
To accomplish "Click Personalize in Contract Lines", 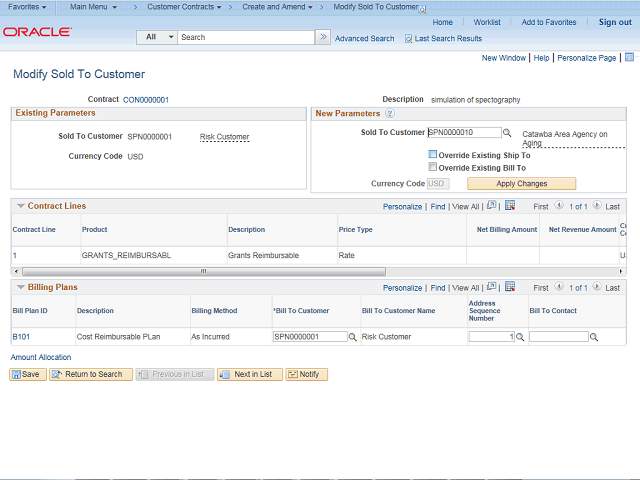I will (402, 207).
